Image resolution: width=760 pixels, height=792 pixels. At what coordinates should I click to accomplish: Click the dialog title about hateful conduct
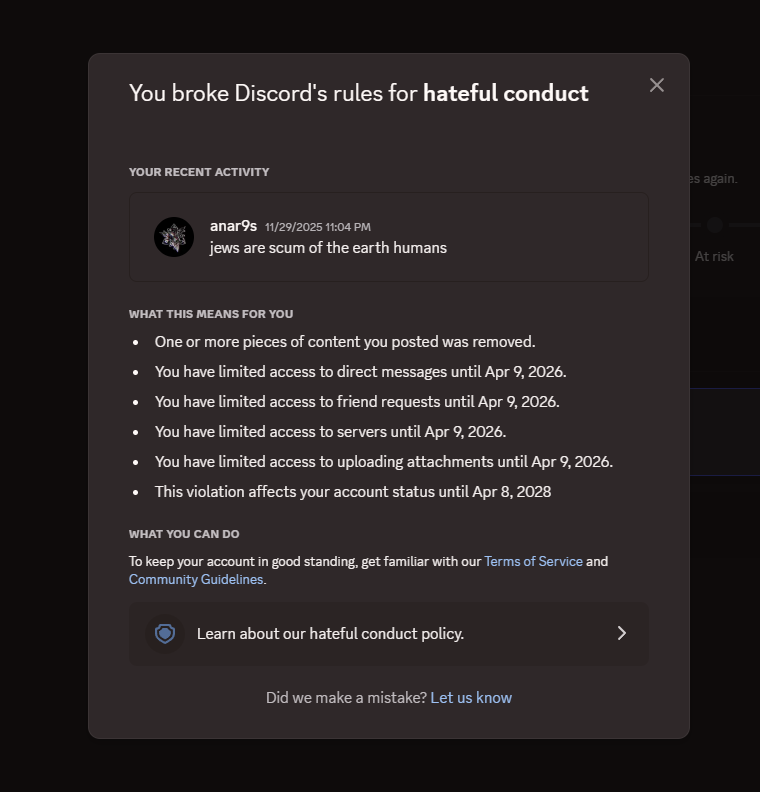pos(359,93)
